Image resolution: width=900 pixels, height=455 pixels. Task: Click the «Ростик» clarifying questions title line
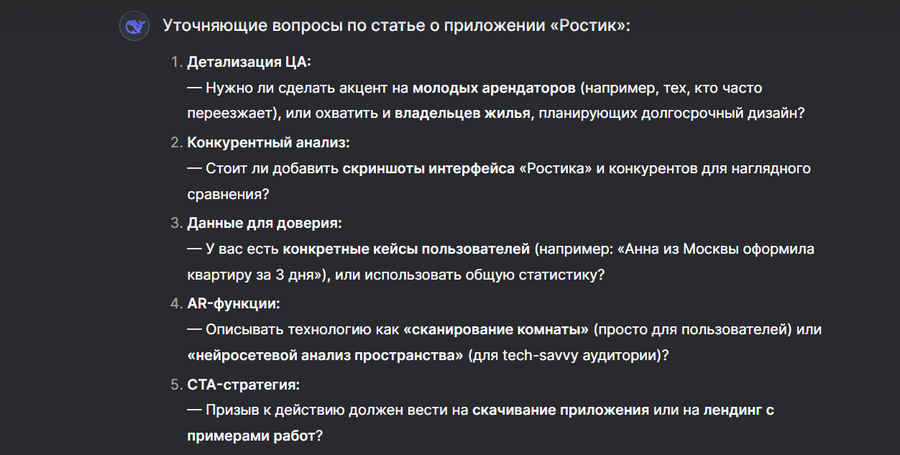coord(397,26)
